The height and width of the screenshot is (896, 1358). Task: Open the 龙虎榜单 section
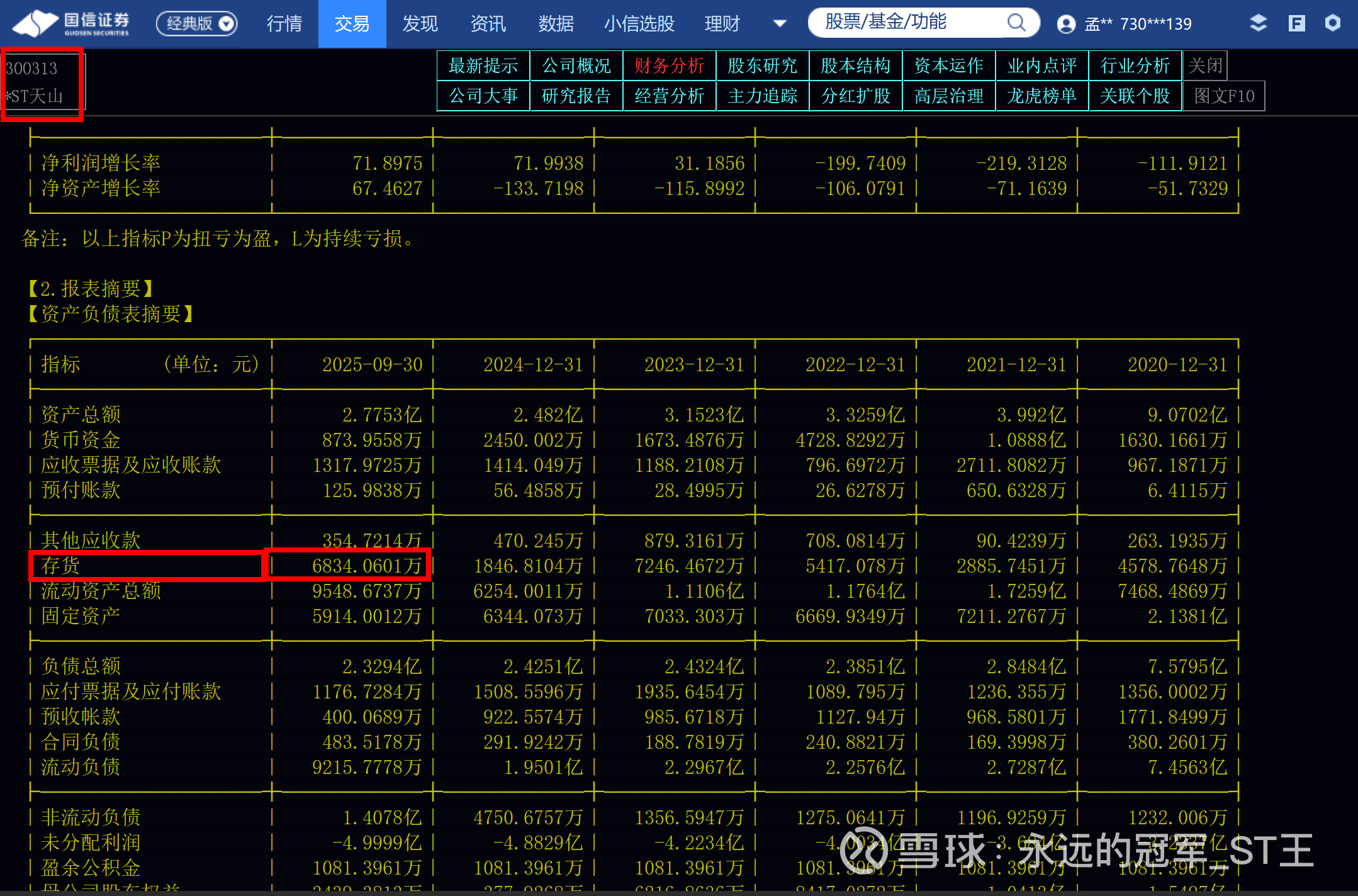pos(1041,96)
